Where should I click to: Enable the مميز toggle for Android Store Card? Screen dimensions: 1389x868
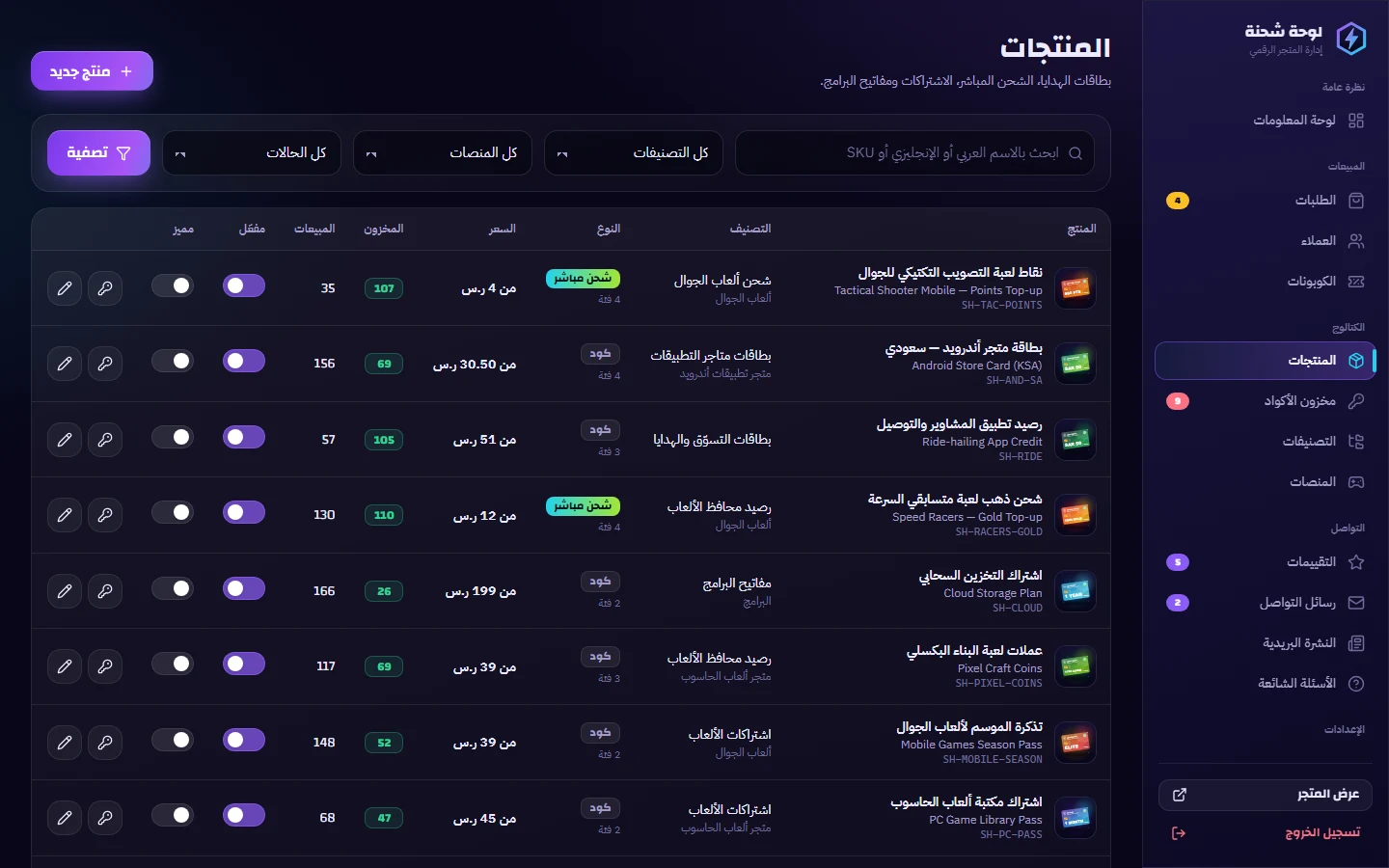tap(173, 361)
